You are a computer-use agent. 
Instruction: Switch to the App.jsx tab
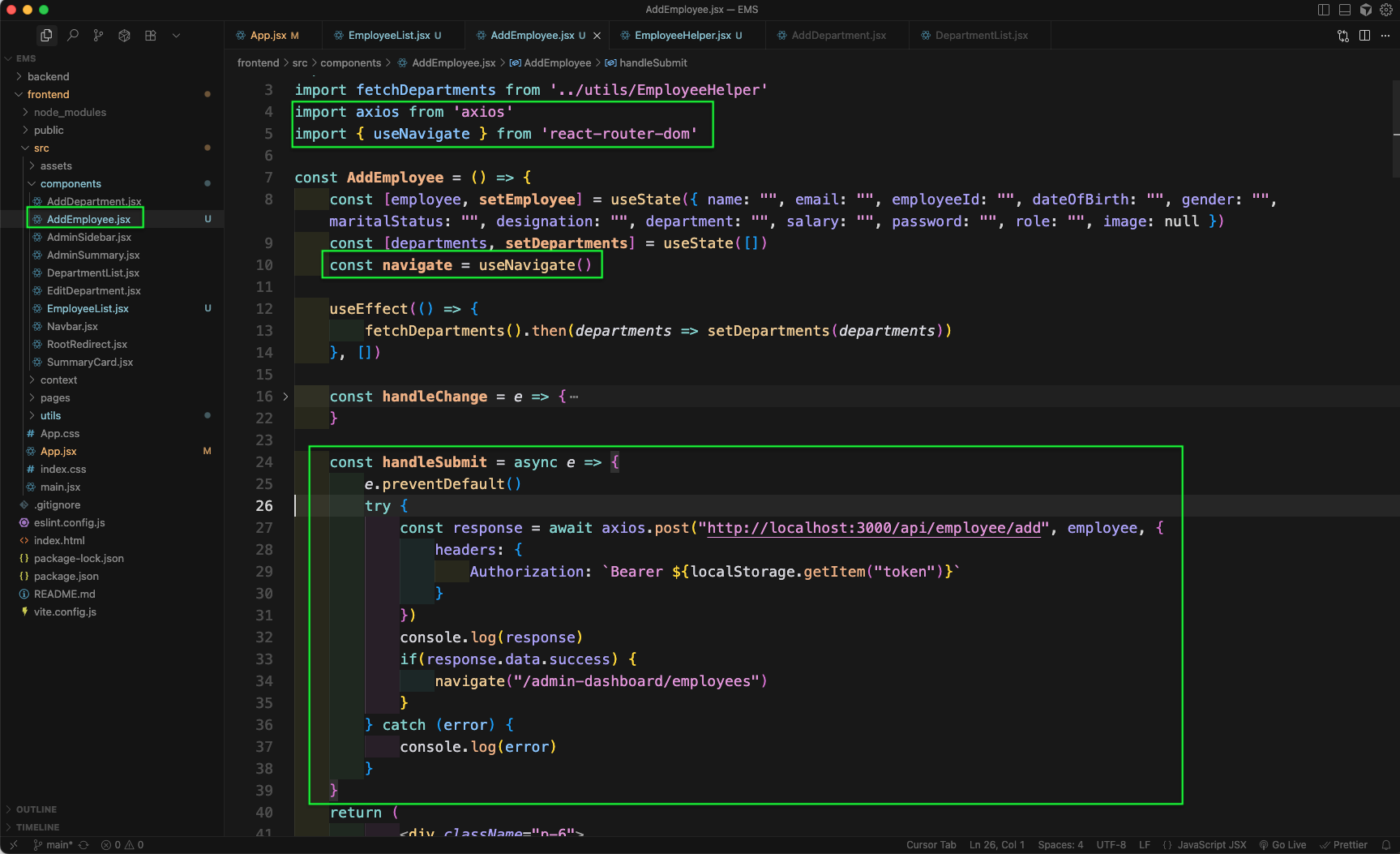(x=268, y=36)
